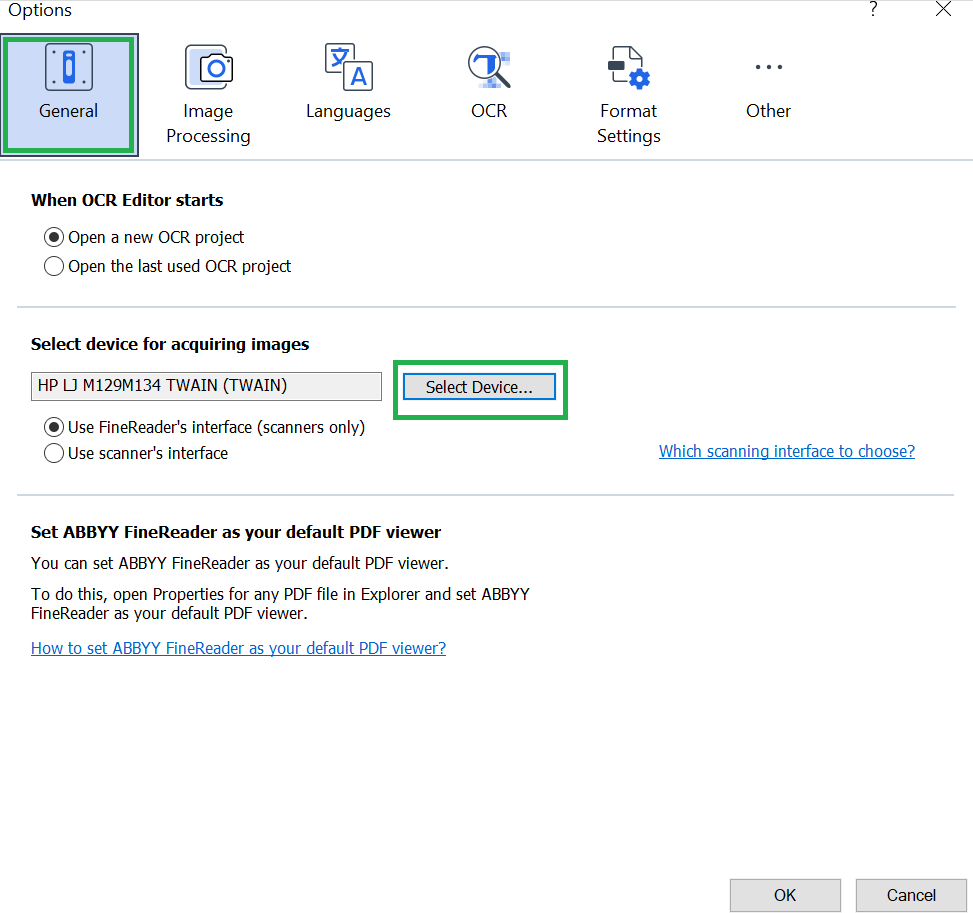Open Which scanning interface to choose link
Image resolution: width=973 pixels, height=913 pixels.
[x=786, y=452]
